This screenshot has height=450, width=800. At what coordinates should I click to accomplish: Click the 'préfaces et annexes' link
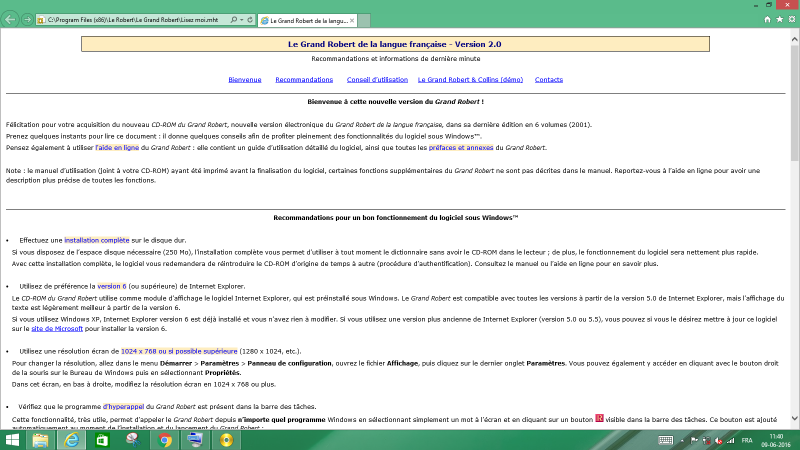tap(461, 147)
